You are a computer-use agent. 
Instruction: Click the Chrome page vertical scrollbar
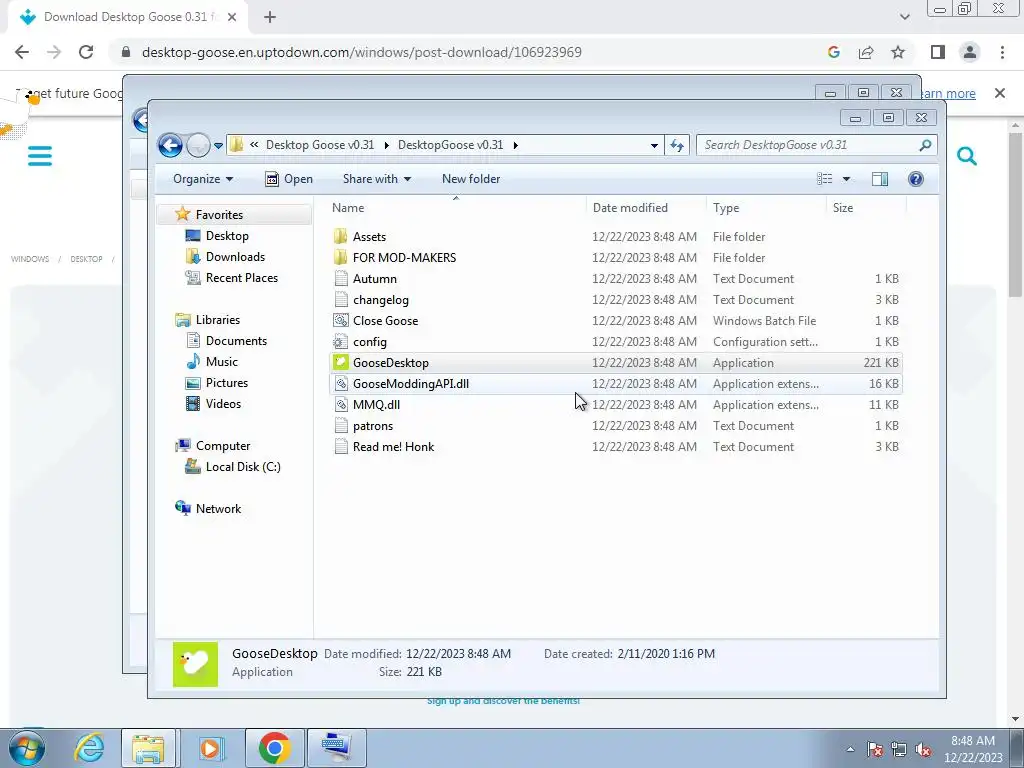pos(1016,214)
